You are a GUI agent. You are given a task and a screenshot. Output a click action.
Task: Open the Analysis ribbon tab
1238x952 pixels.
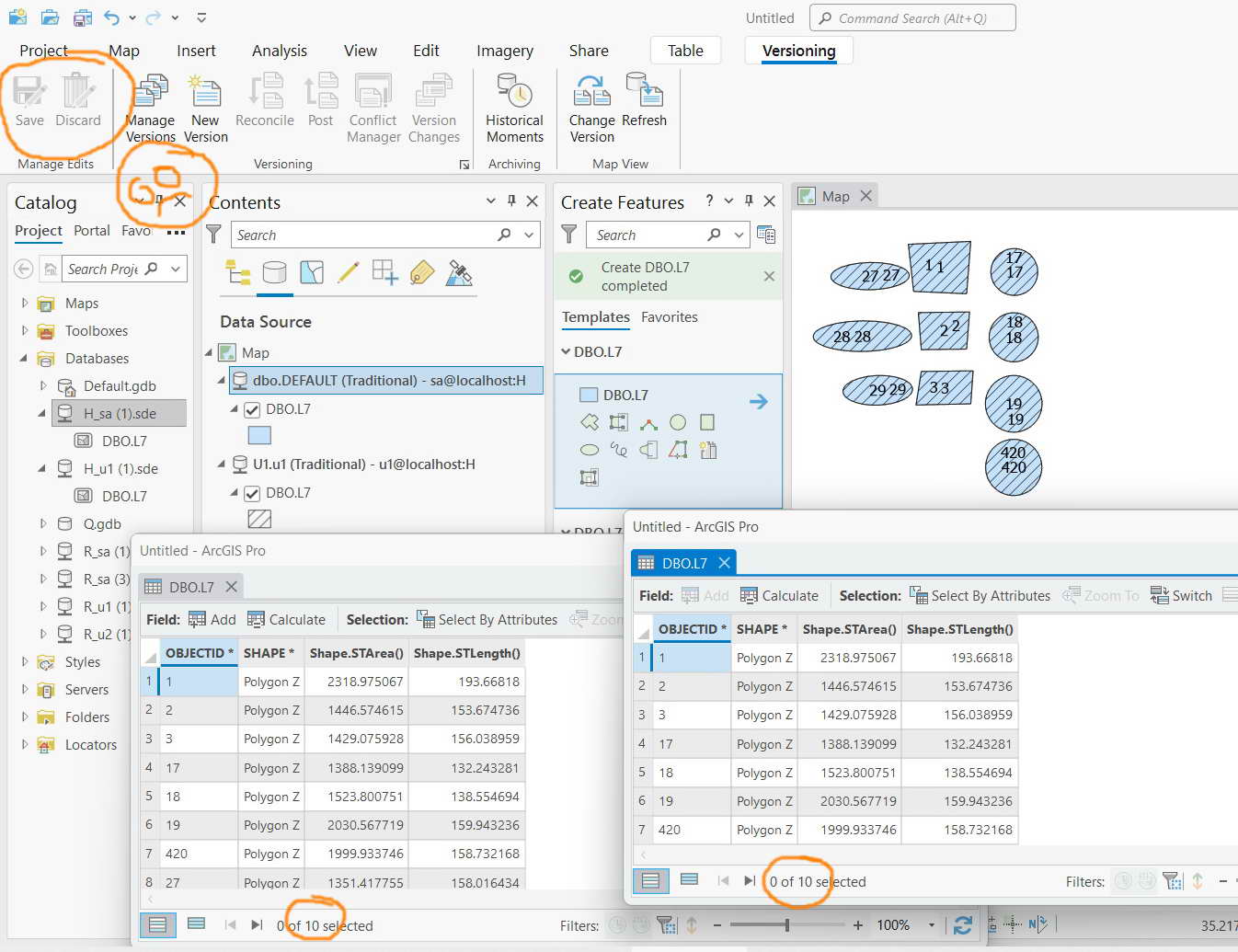280,51
